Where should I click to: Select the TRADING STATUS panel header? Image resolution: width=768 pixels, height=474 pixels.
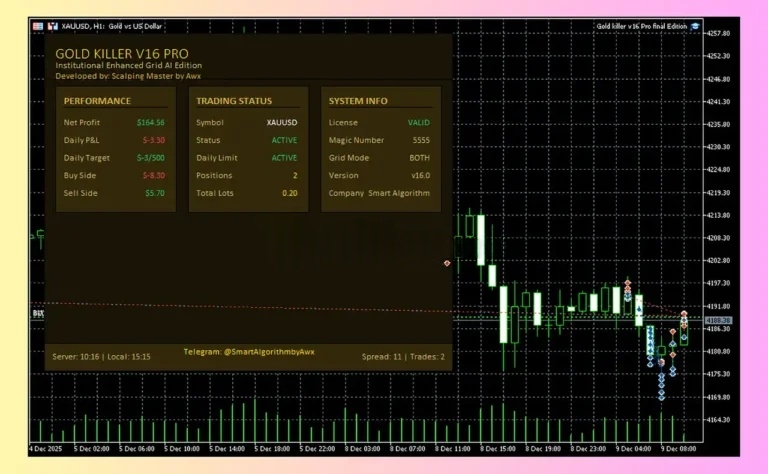tap(233, 101)
